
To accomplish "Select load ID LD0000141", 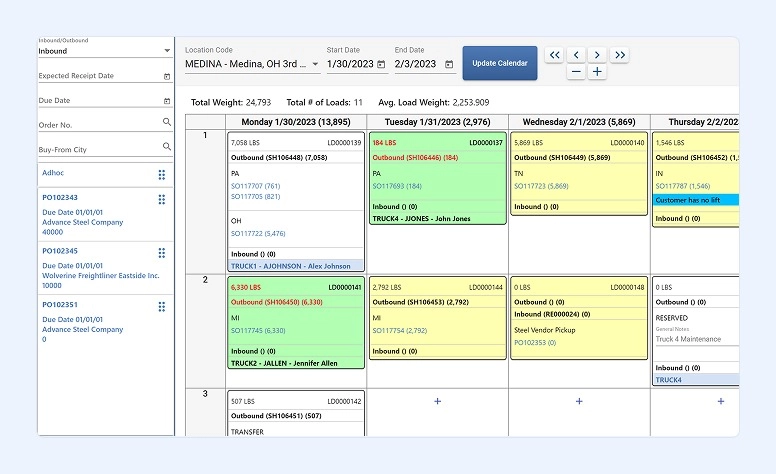I will click(x=344, y=287).
